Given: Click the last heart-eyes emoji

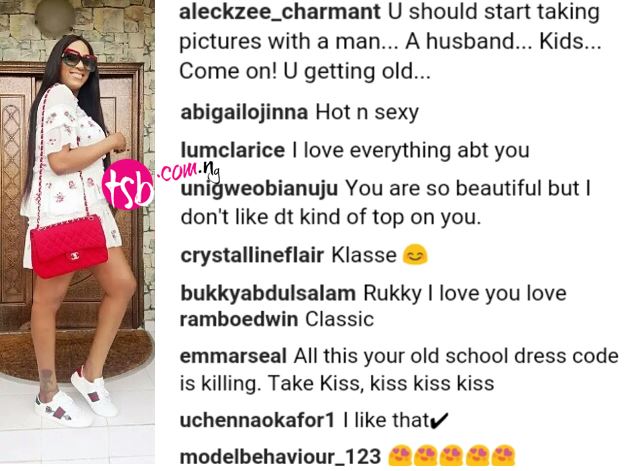Looking at the screenshot, I should pos(503,455).
